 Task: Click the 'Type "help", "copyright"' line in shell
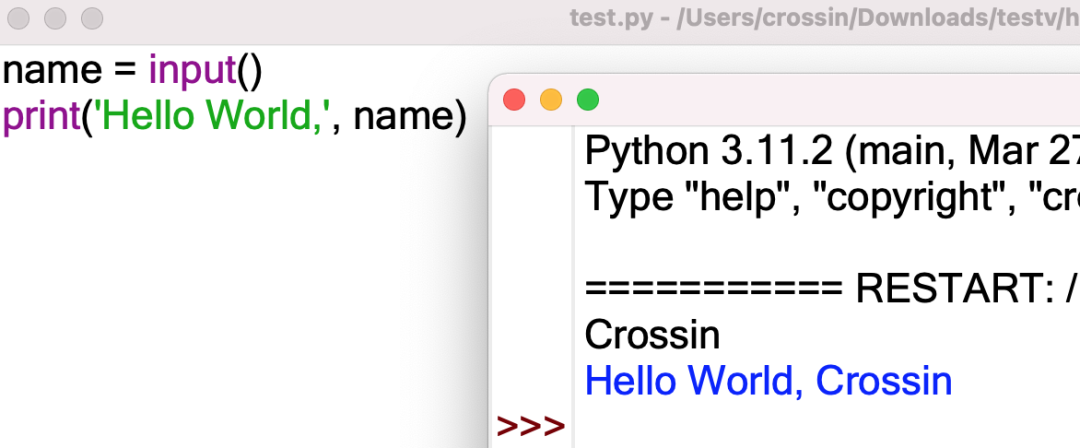tap(832, 197)
